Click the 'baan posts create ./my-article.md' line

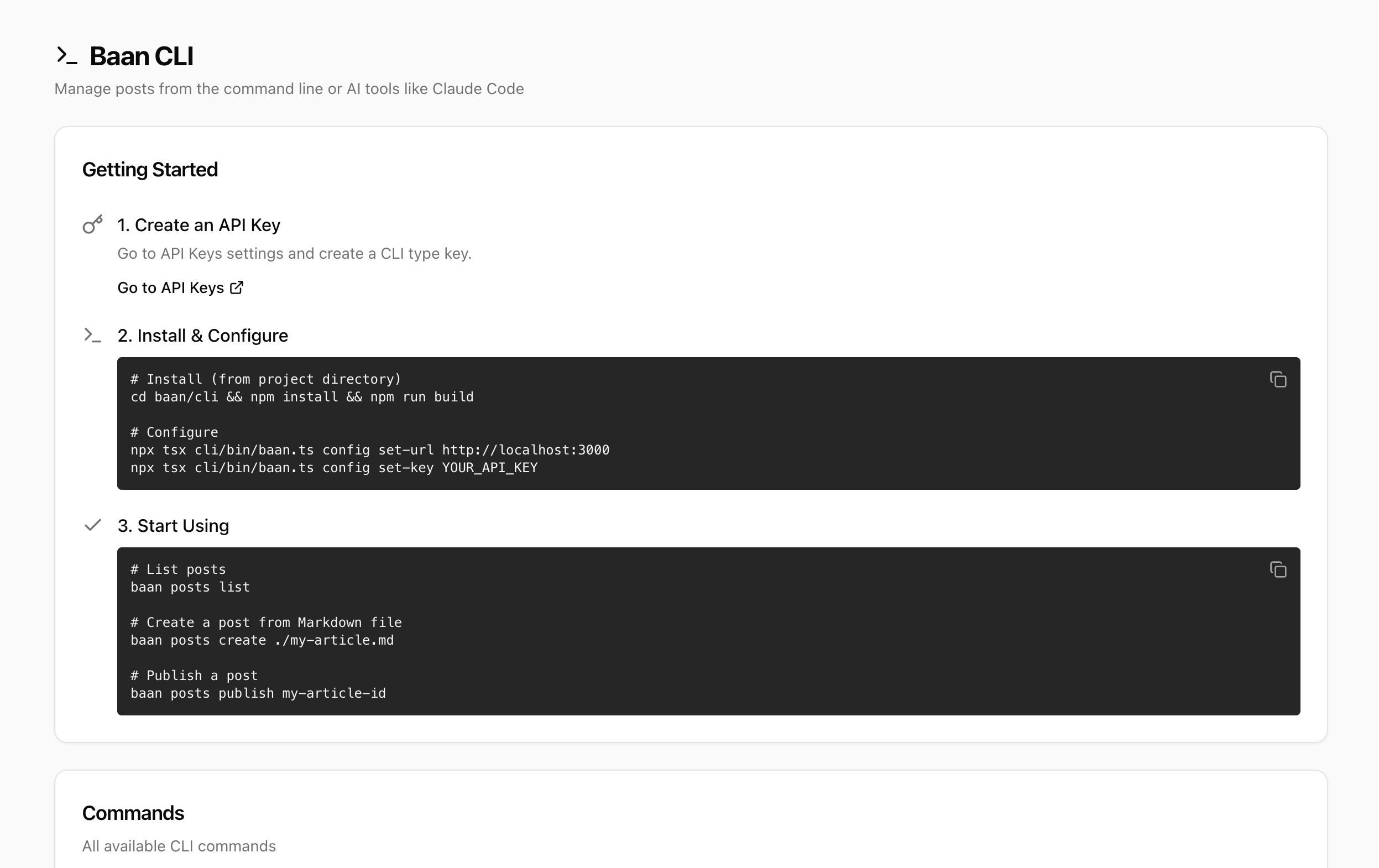coord(262,640)
